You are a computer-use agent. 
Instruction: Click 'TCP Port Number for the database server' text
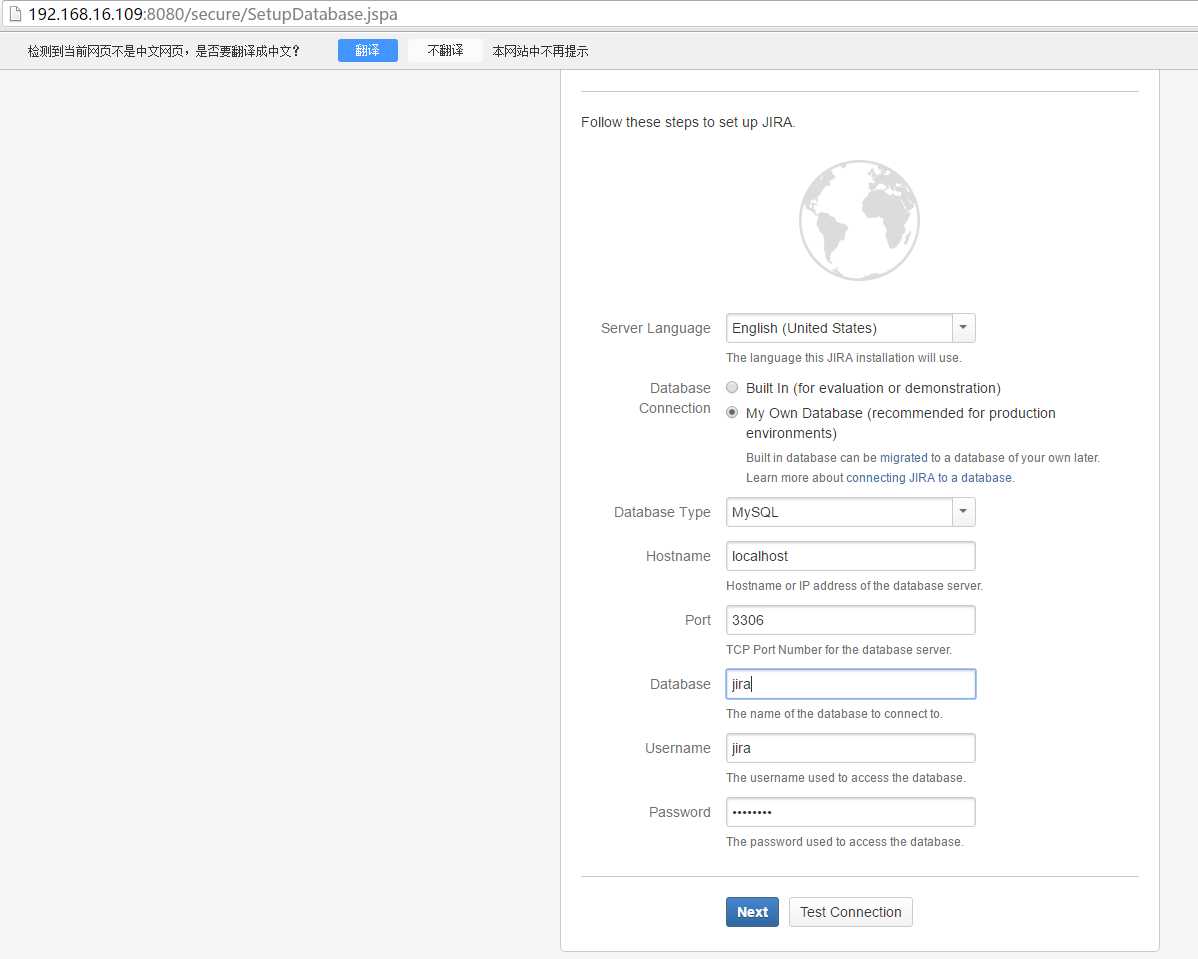pyautogui.click(x=839, y=650)
